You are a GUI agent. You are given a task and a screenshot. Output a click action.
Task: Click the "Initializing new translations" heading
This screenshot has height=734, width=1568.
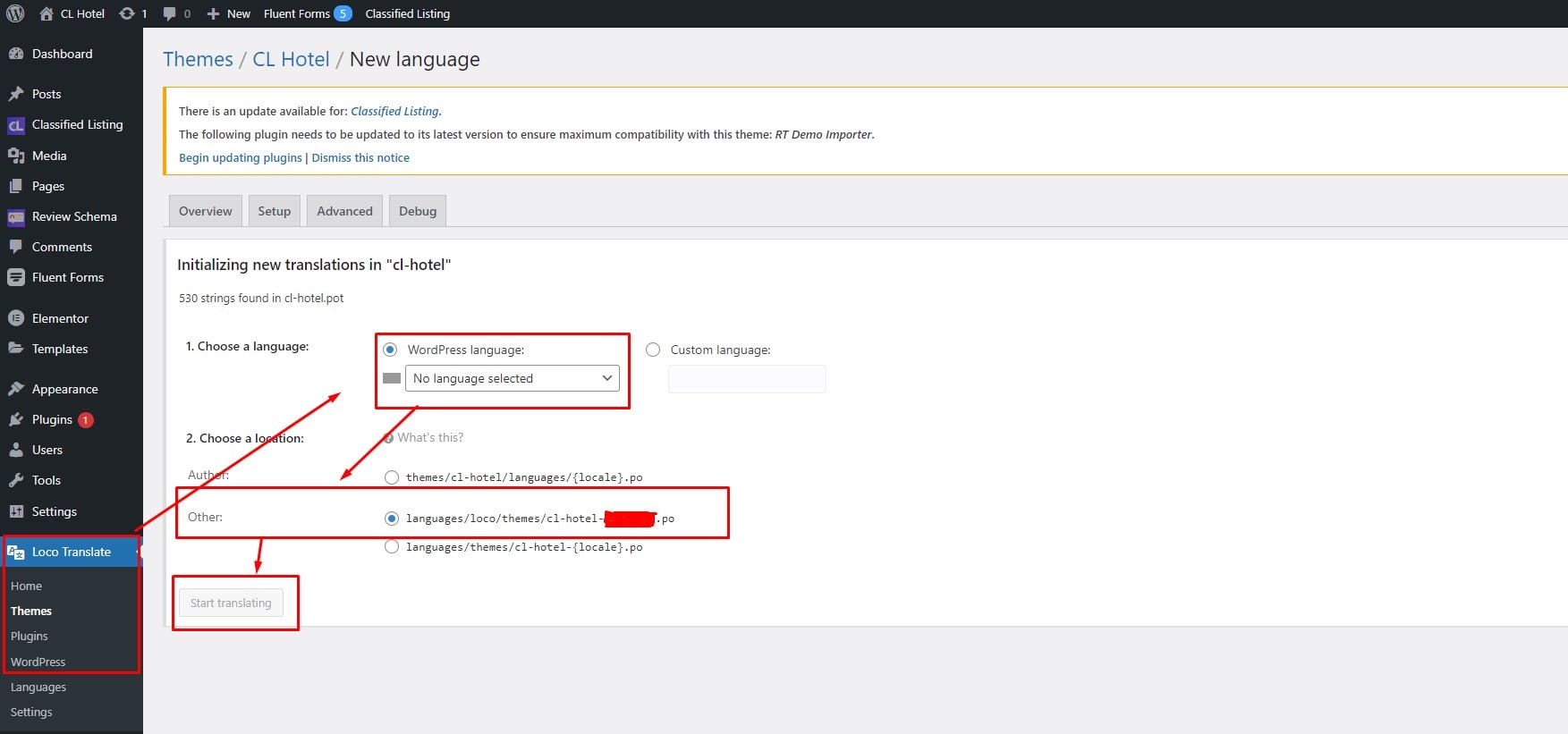314,265
